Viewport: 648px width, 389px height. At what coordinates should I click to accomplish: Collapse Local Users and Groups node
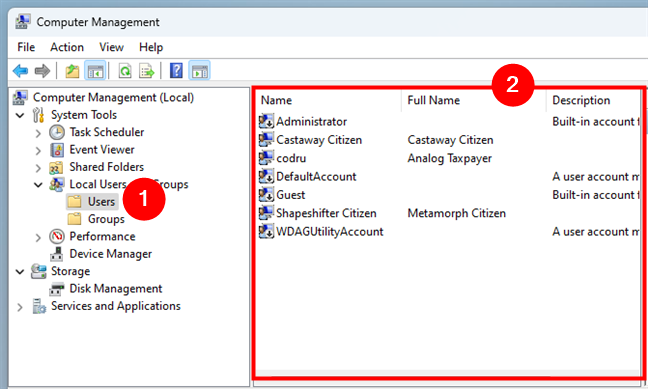[38, 185]
